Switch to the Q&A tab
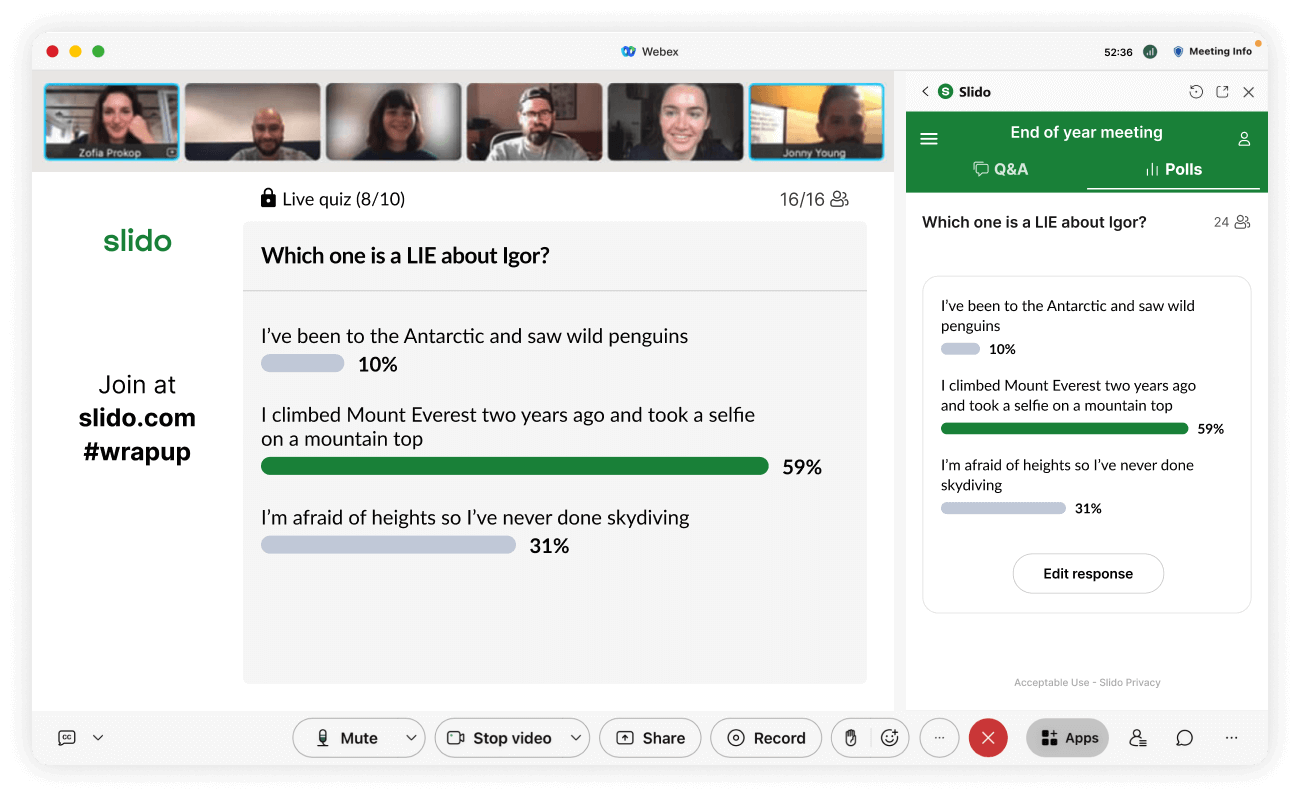 pyautogui.click(x=1000, y=169)
